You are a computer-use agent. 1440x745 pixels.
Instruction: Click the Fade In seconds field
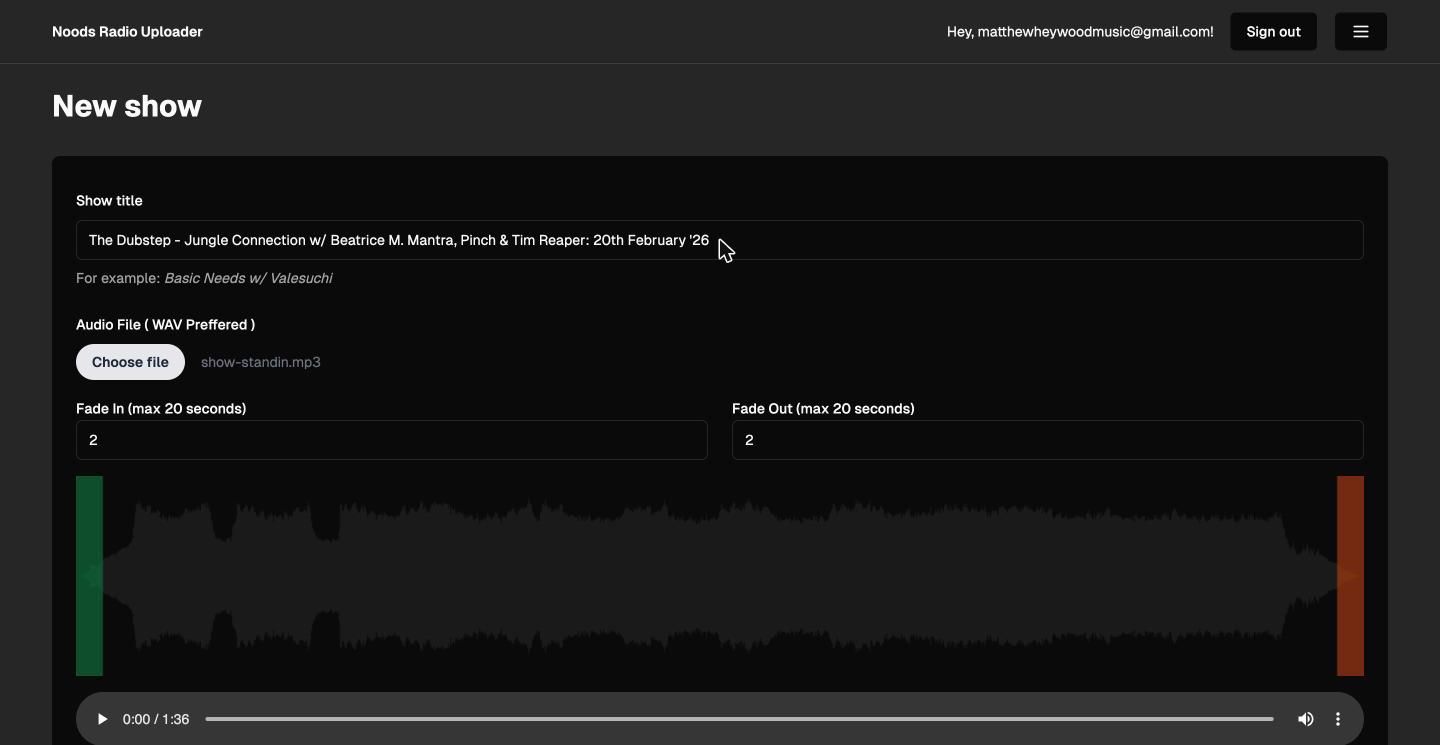[x=392, y=440]
